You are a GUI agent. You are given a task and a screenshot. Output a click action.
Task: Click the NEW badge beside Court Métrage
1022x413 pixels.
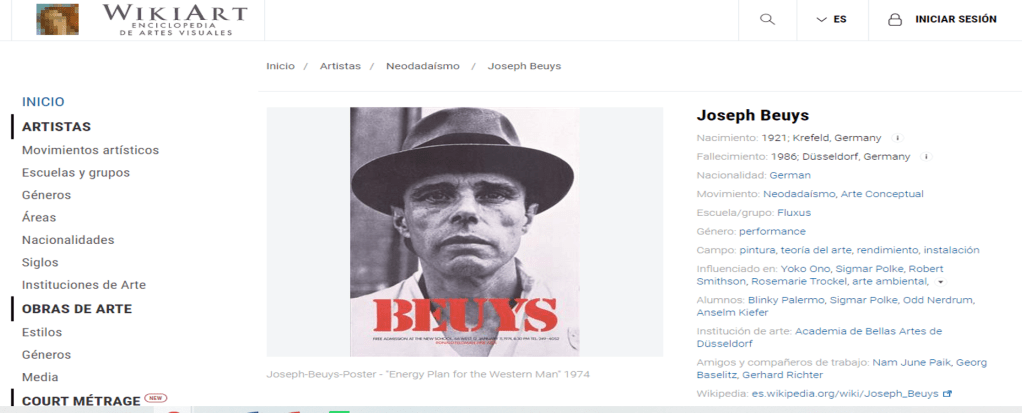tap(156, 398)
